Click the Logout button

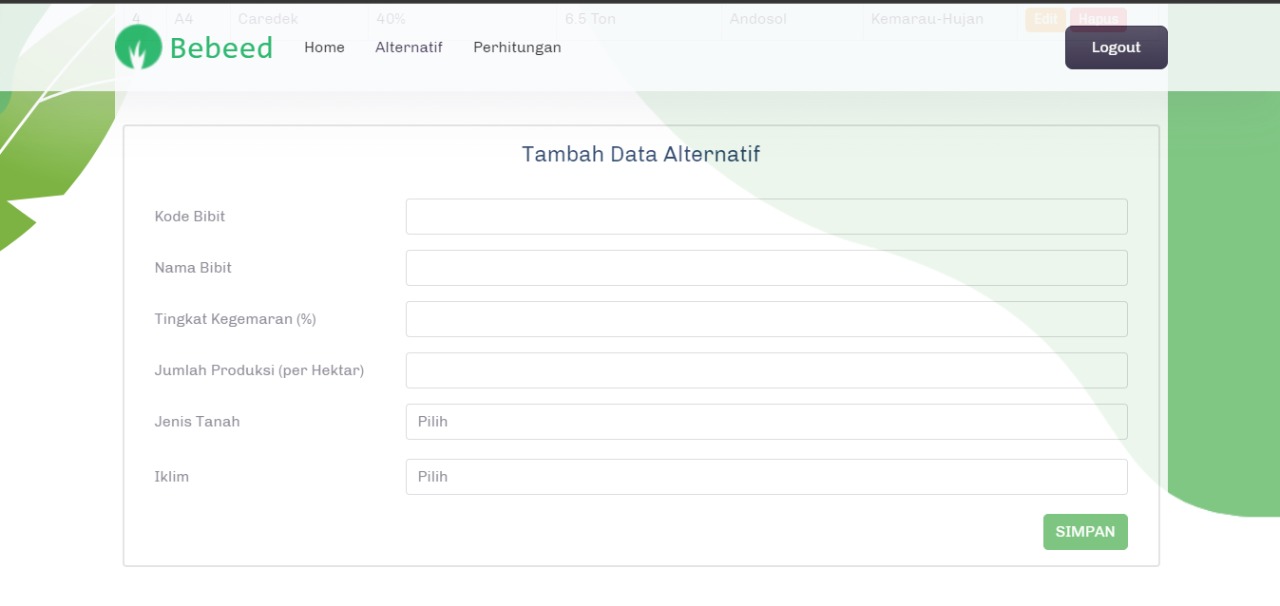coord(1115,47)
